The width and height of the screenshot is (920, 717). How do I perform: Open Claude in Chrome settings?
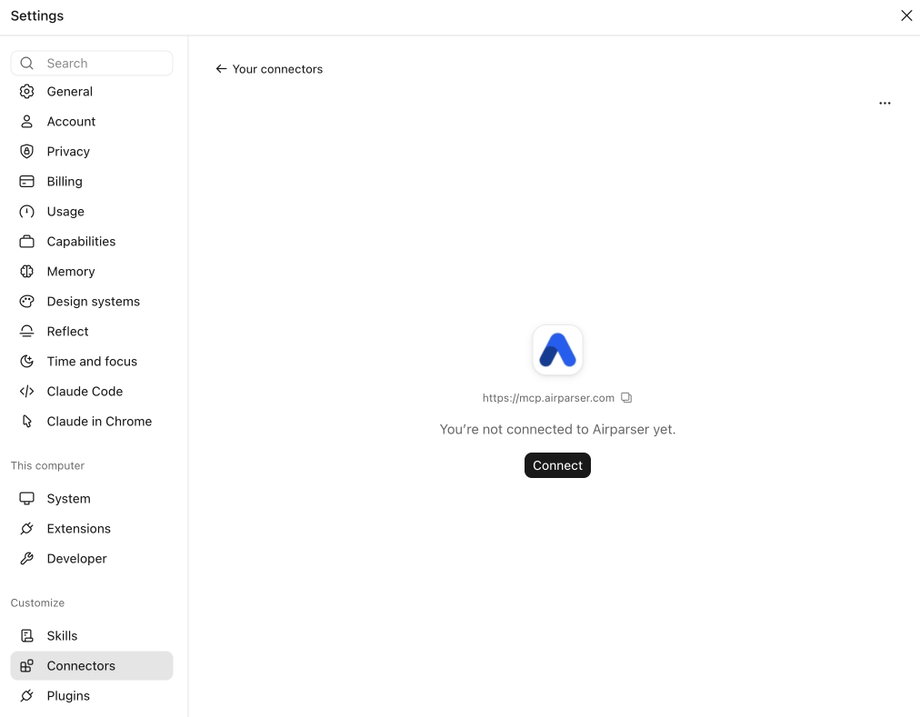pyautogui.click(x=92, y=421)
